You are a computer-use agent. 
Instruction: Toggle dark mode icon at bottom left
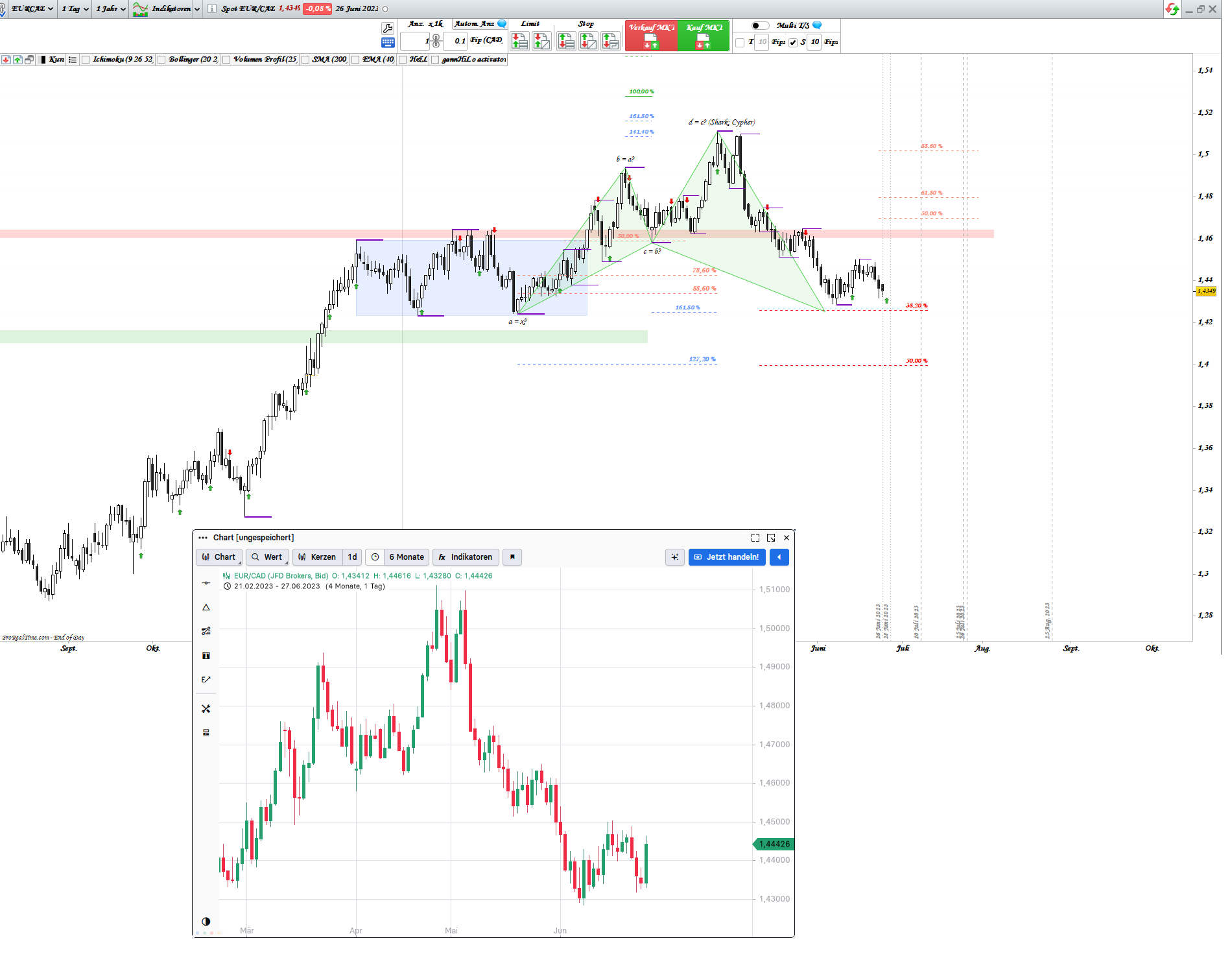[x=206, y=920]
